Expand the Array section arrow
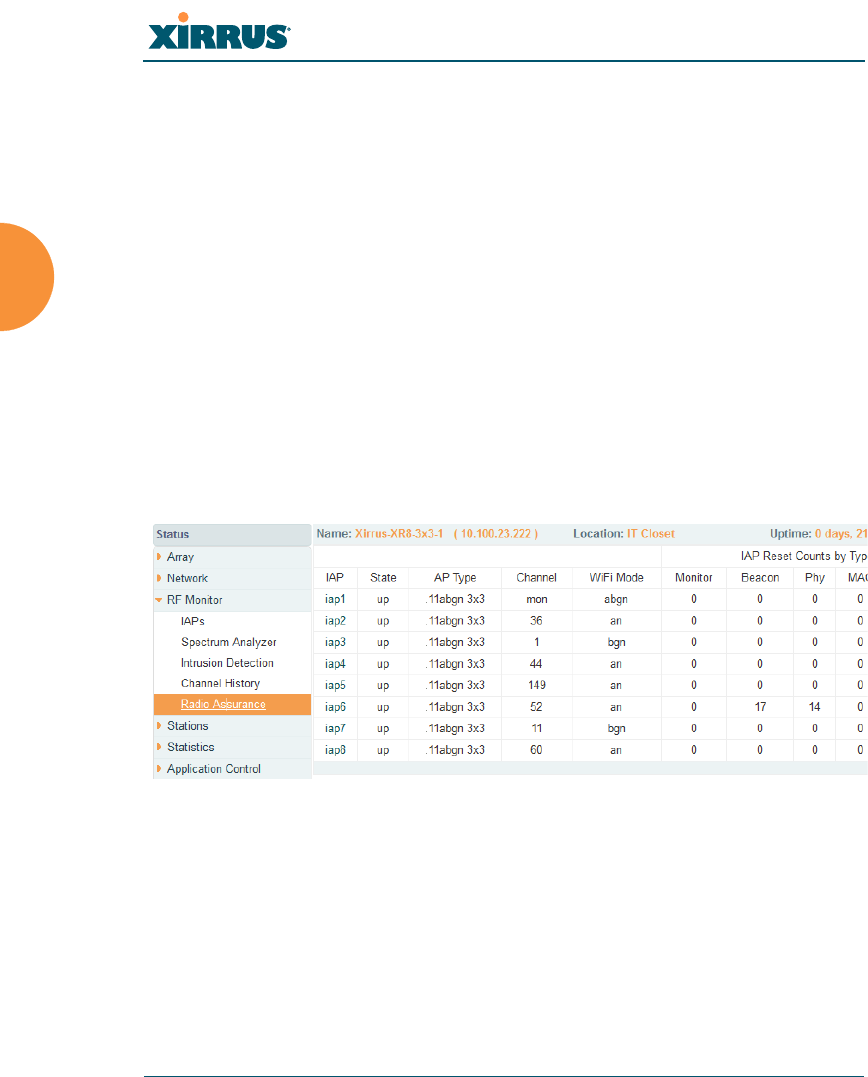 tap(159, 557)
